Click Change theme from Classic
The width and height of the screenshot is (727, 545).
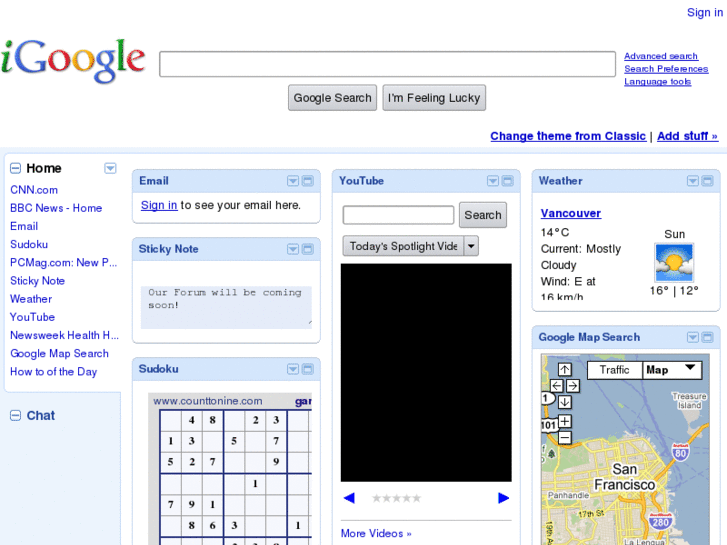tap(568, 136)
